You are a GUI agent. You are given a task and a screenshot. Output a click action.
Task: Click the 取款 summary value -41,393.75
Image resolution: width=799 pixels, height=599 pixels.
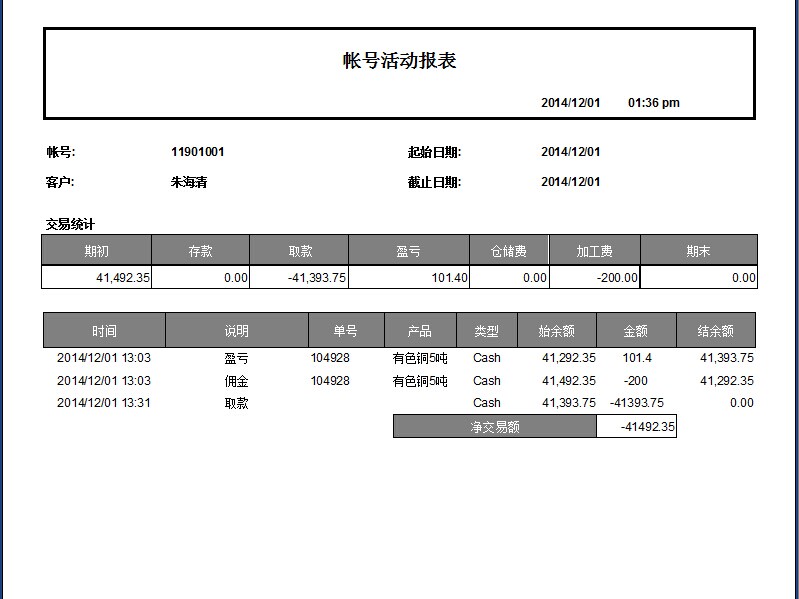click(x=317, y=278)
